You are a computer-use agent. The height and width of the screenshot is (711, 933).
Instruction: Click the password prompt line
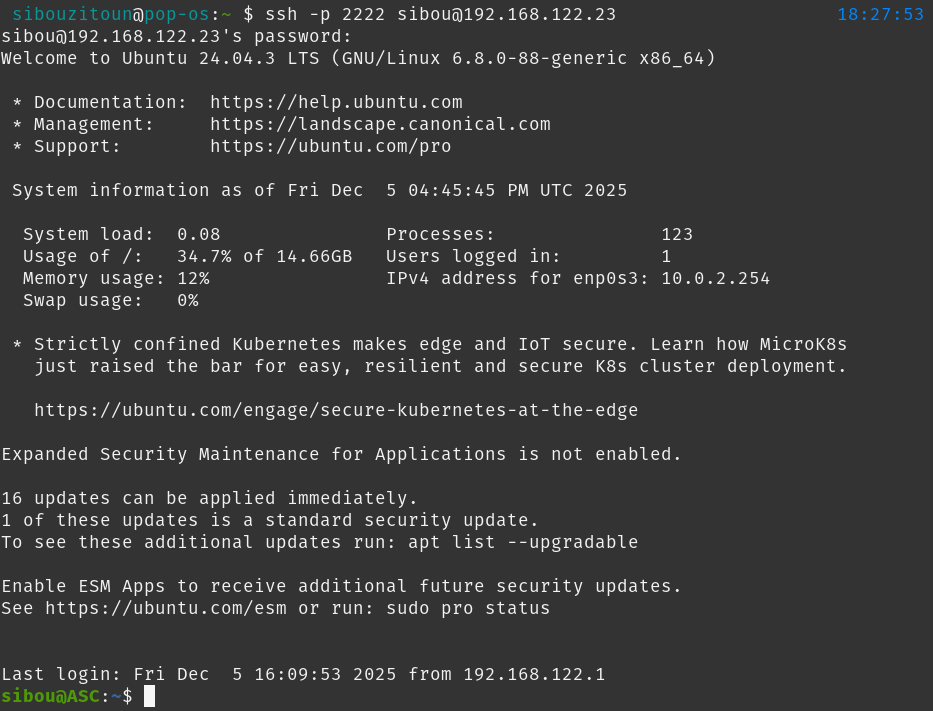(176, 36)
